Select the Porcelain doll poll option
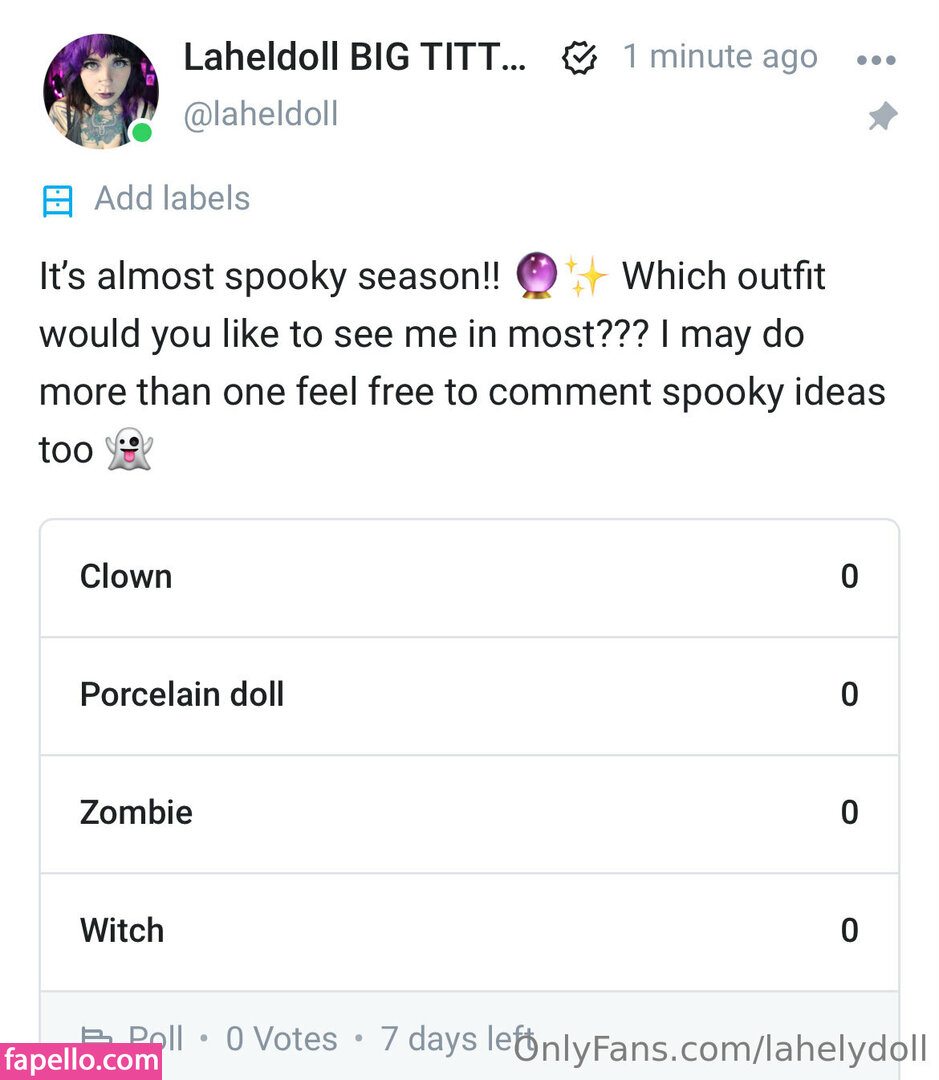The width and height of the screenshot is (939, 1080). 469,695
